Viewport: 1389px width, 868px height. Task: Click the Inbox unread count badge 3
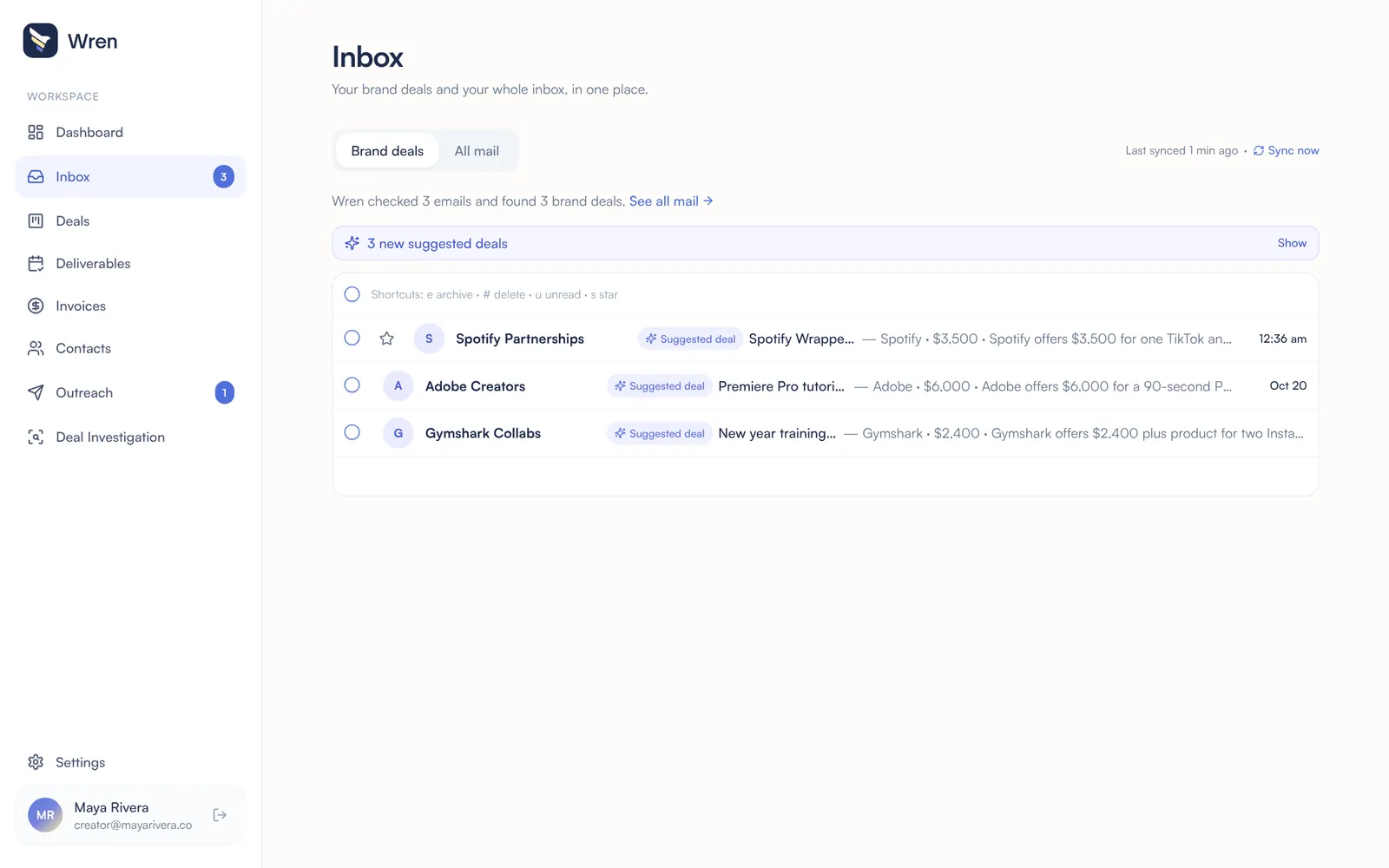(223, 176)
